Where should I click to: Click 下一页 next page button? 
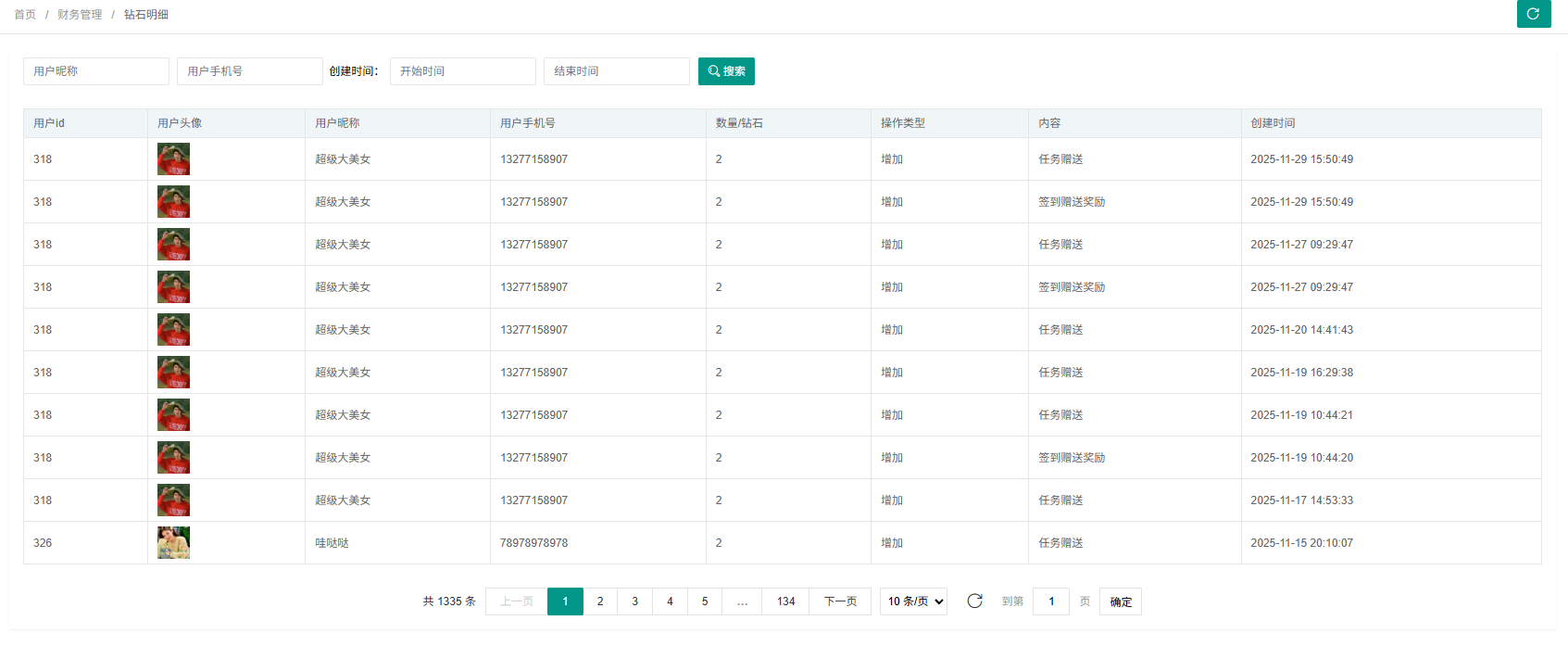coord(840,602)
